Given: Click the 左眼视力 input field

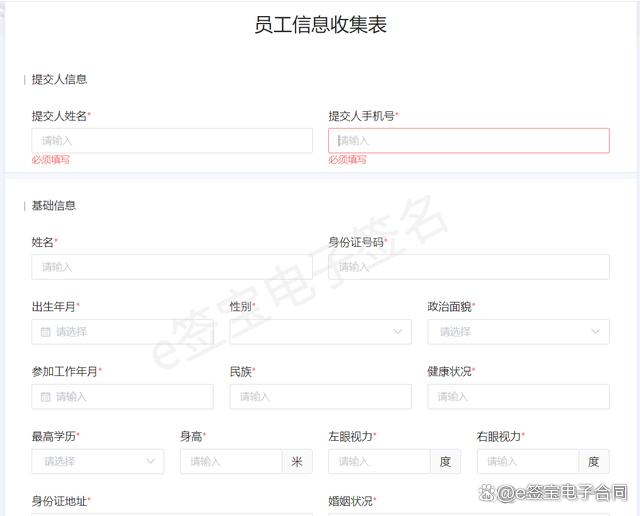Looking at the screenshot, I should (379, 461).
